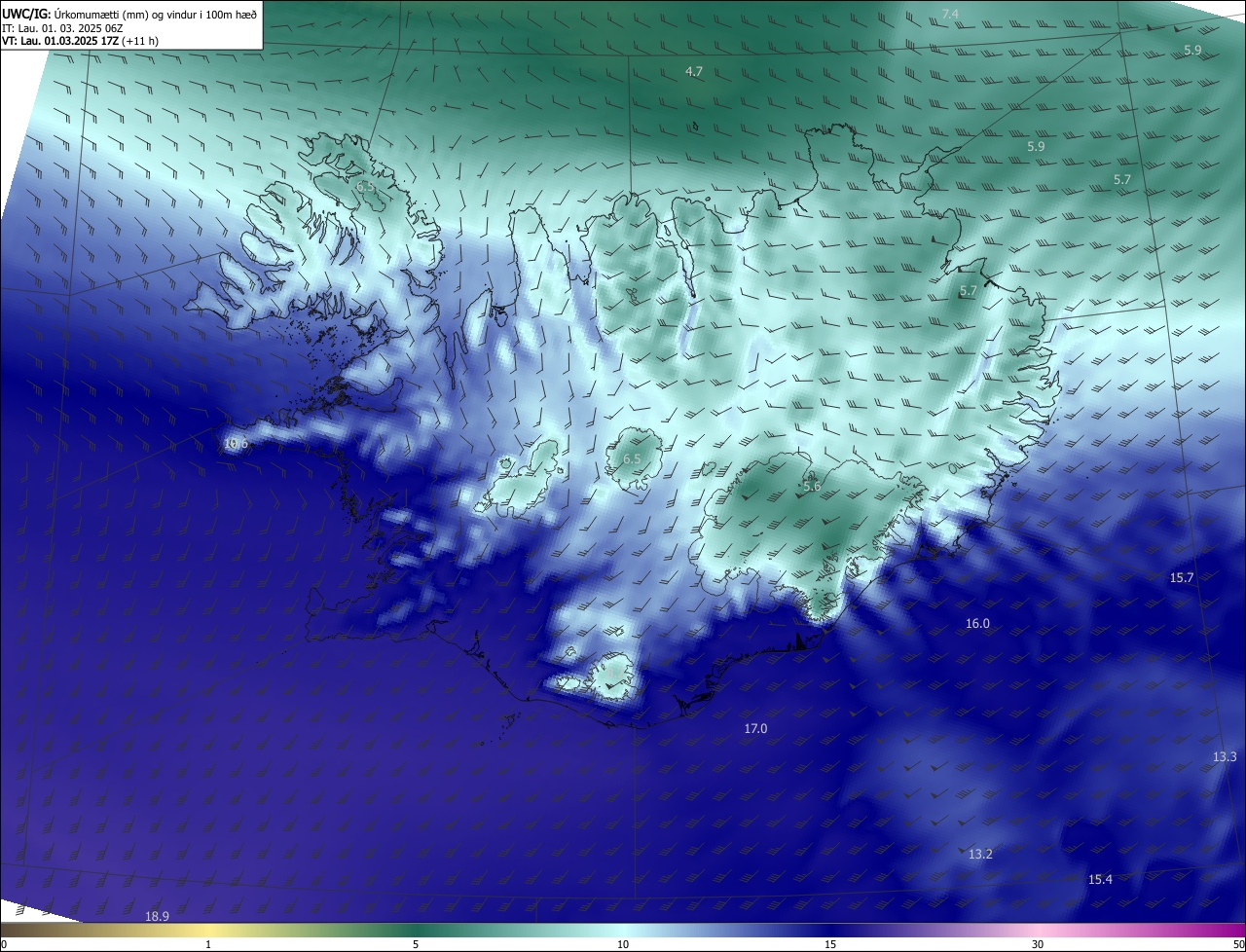Click the 5 tick label on the color scale
1246x952 pixels.
click(416, 944)
